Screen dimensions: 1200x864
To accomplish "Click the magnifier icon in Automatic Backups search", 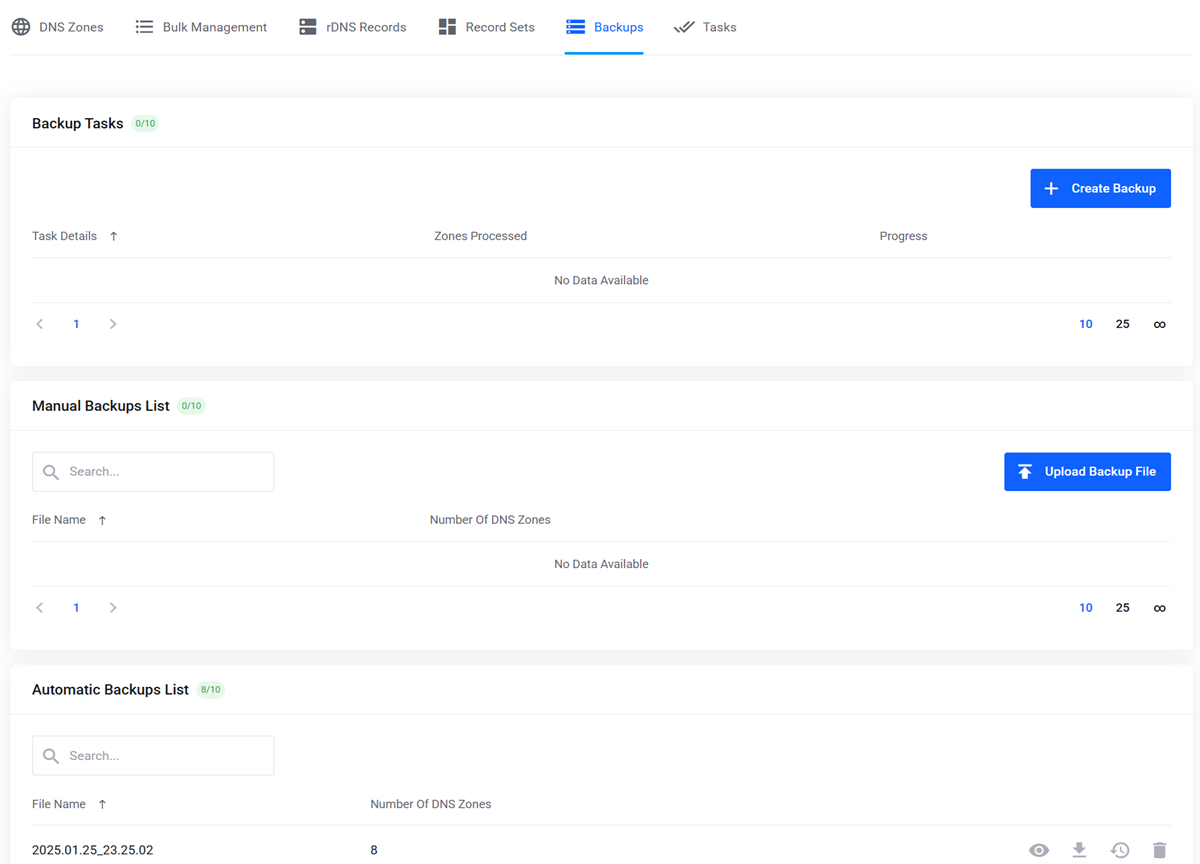I will (50, 755).
